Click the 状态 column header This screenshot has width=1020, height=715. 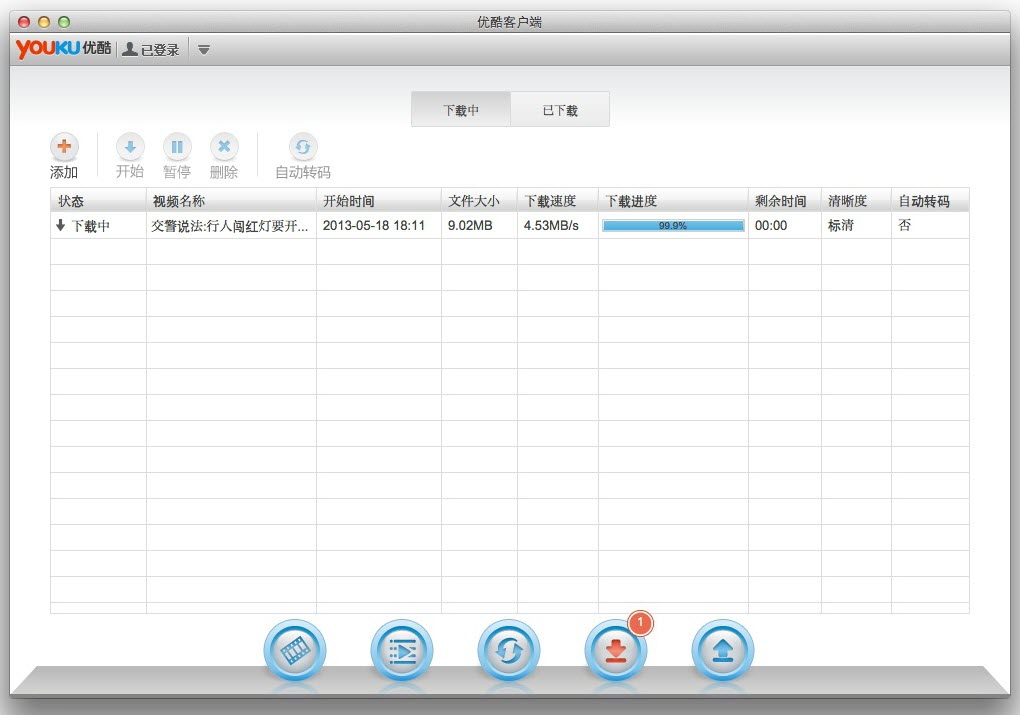pos(98,201)
